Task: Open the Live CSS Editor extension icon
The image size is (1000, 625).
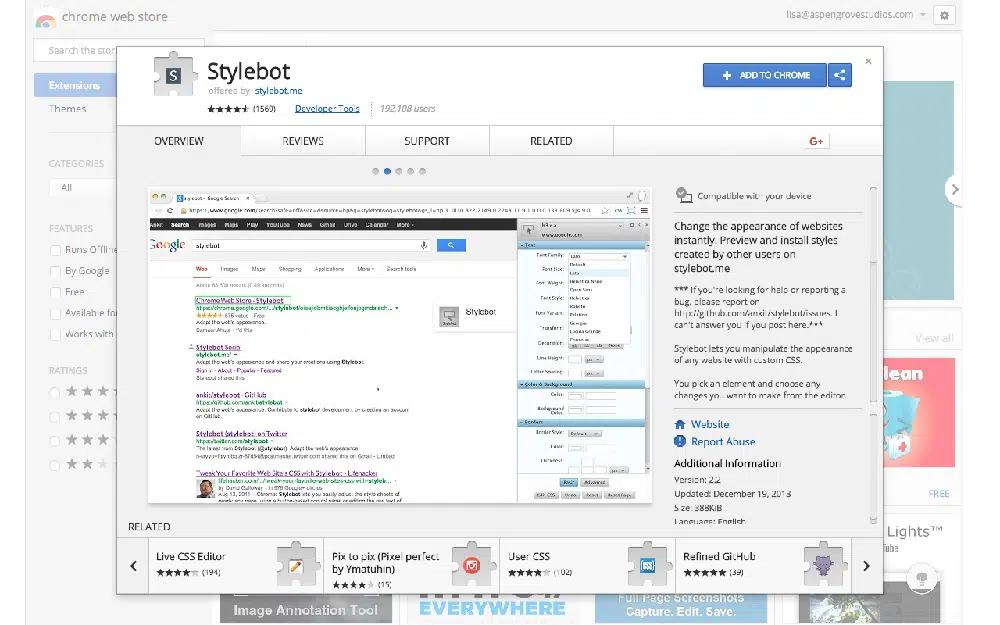Action: pos(297,564)
